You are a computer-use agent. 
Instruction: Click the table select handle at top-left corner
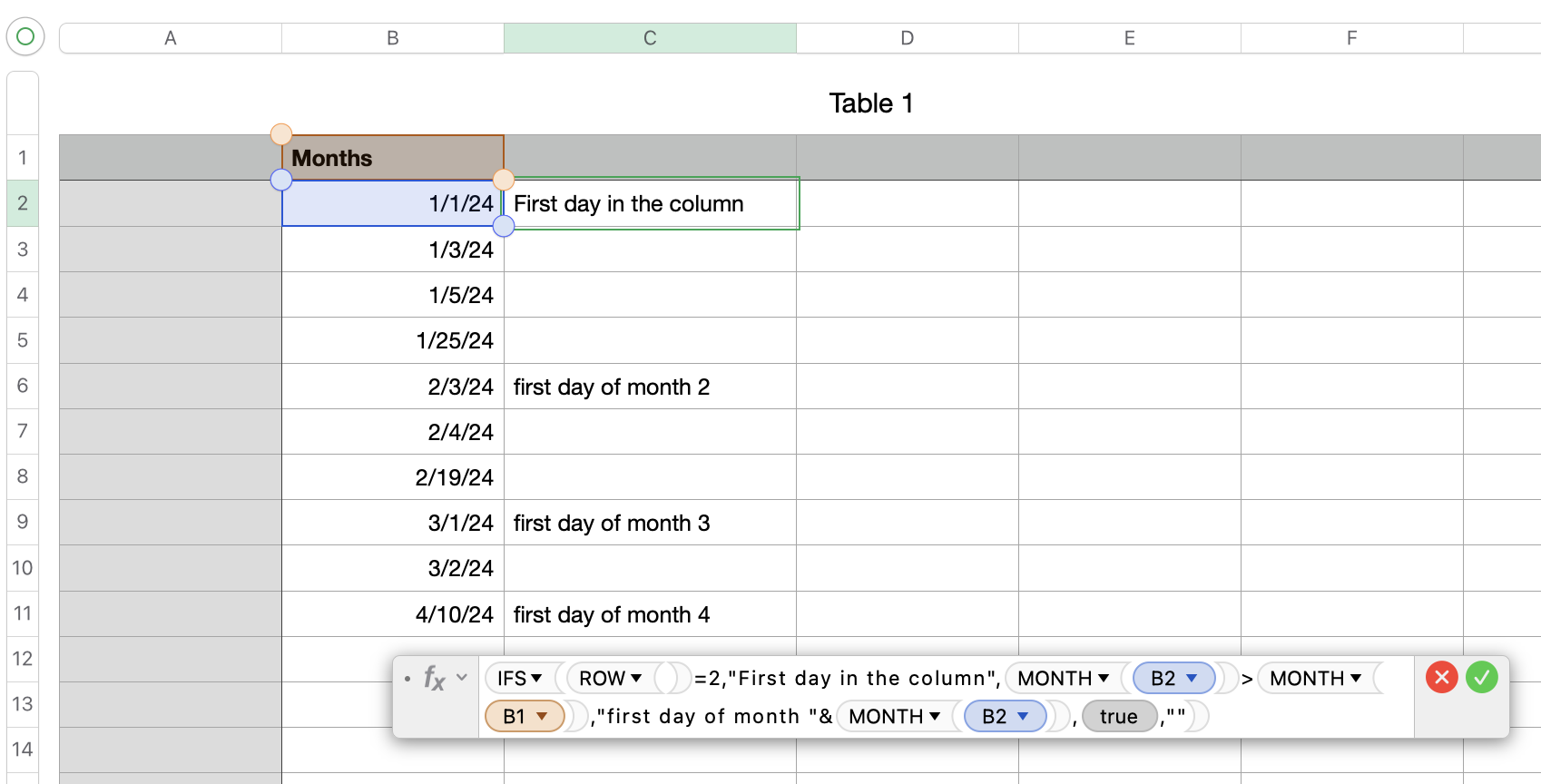coord(25,37)
